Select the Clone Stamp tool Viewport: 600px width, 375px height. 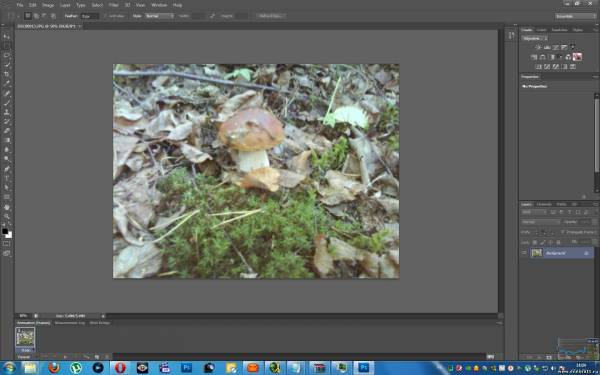tap(7, 112)
